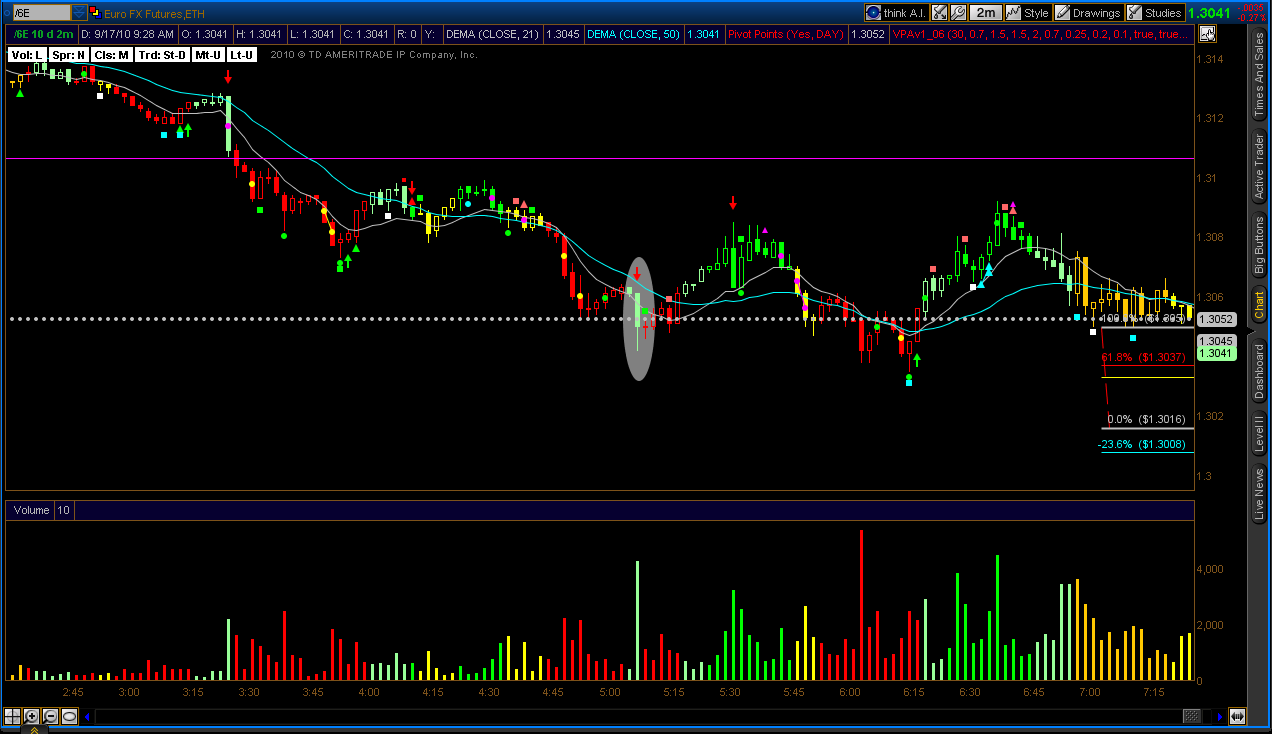Image resolution: width=1272 pixels, height=734 pixels.
Task: Click the DEMA (CLOSE, 50) study label
Action: click(x=633, y=34)
